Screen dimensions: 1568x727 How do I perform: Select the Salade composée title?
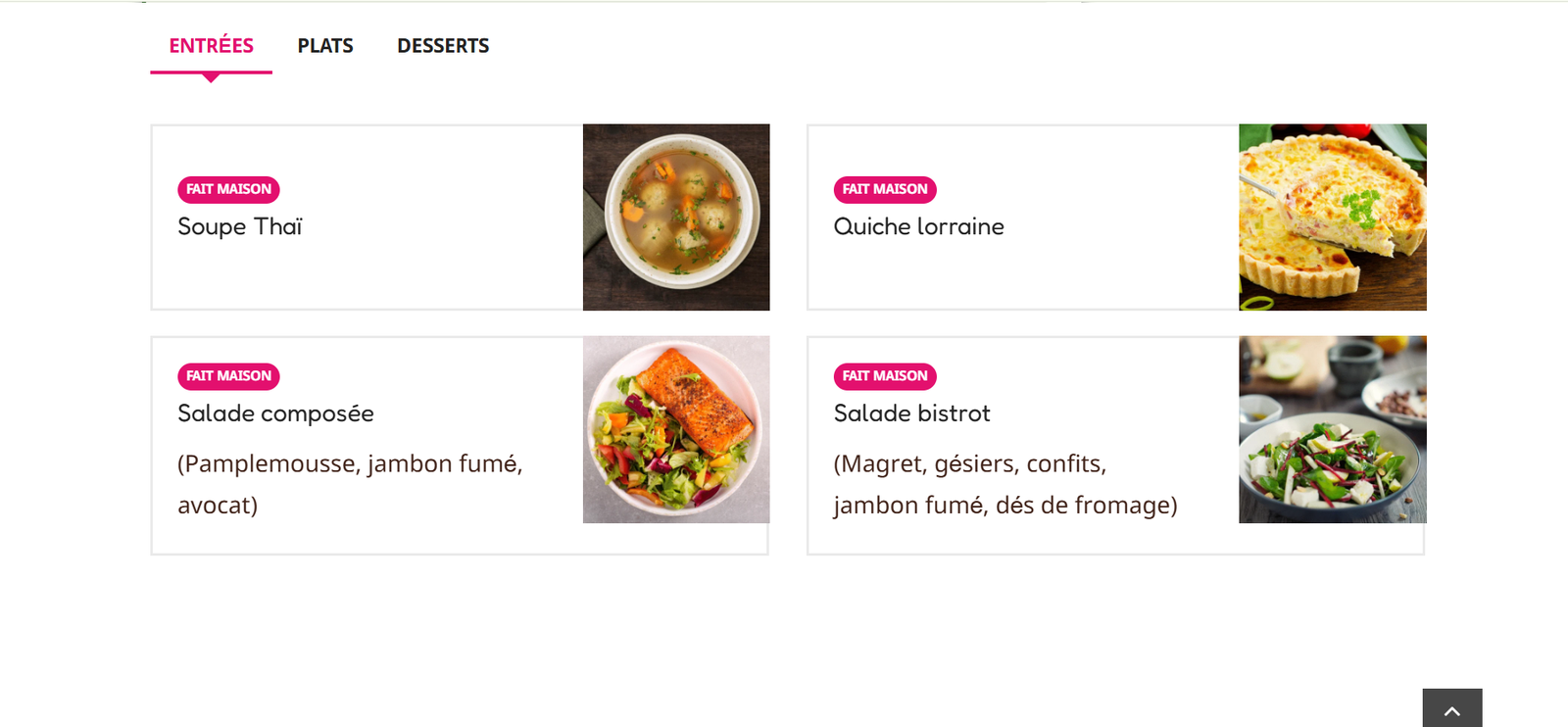pyautogui.click(x=275, y=413)
